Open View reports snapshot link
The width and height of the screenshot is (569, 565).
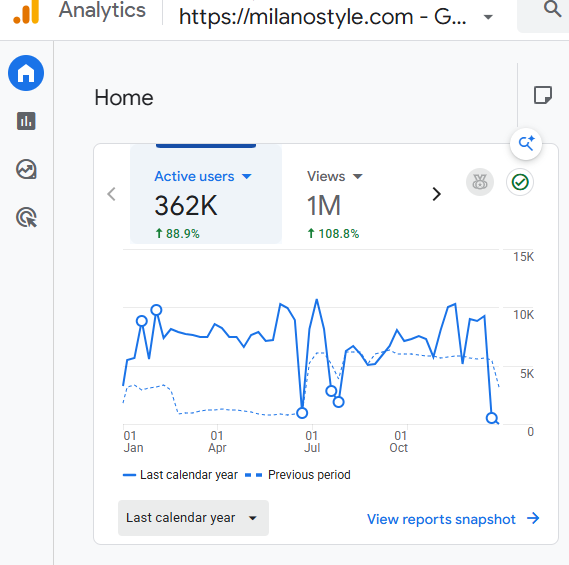click(x=453, y=519)
